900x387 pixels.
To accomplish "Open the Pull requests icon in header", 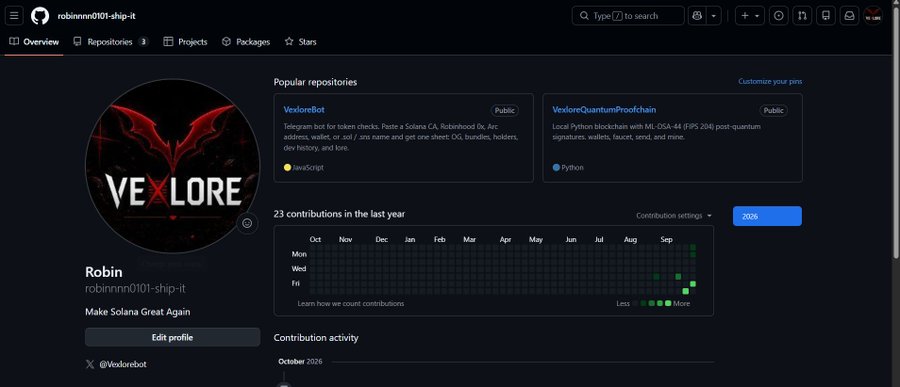I will point(802,16).
